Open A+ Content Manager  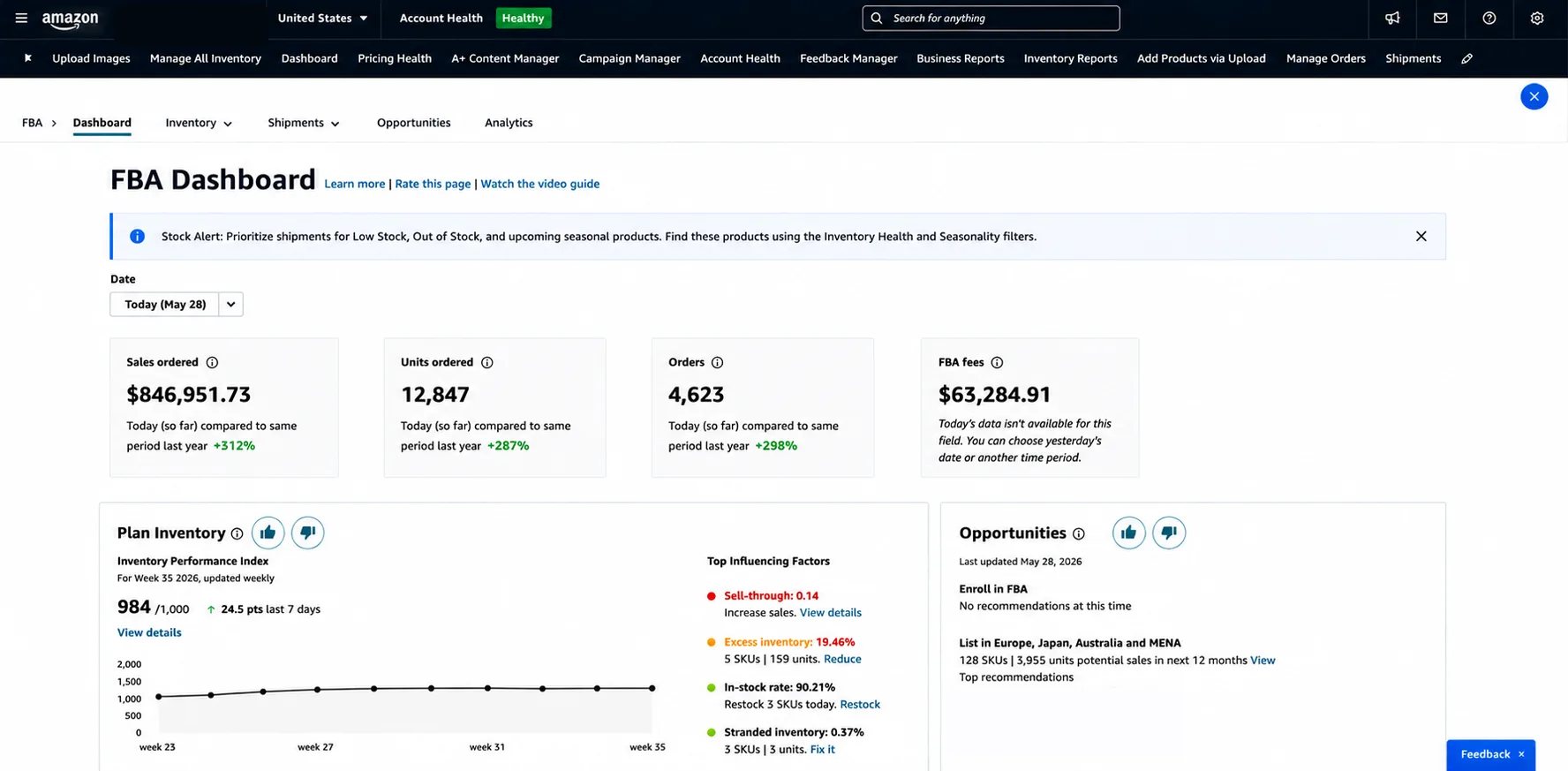pos(505,58)
